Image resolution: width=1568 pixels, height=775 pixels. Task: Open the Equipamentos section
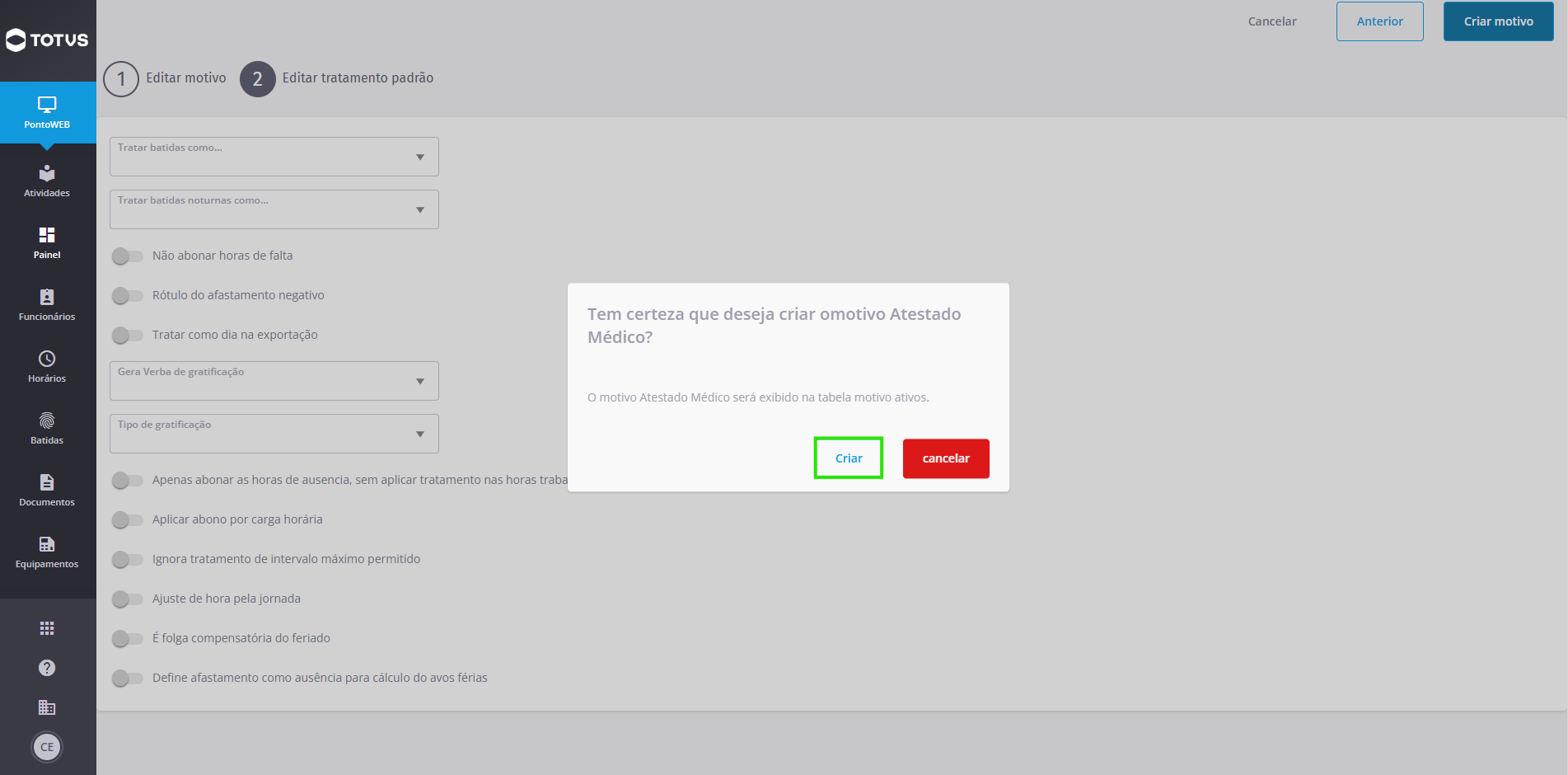point(47,552)
